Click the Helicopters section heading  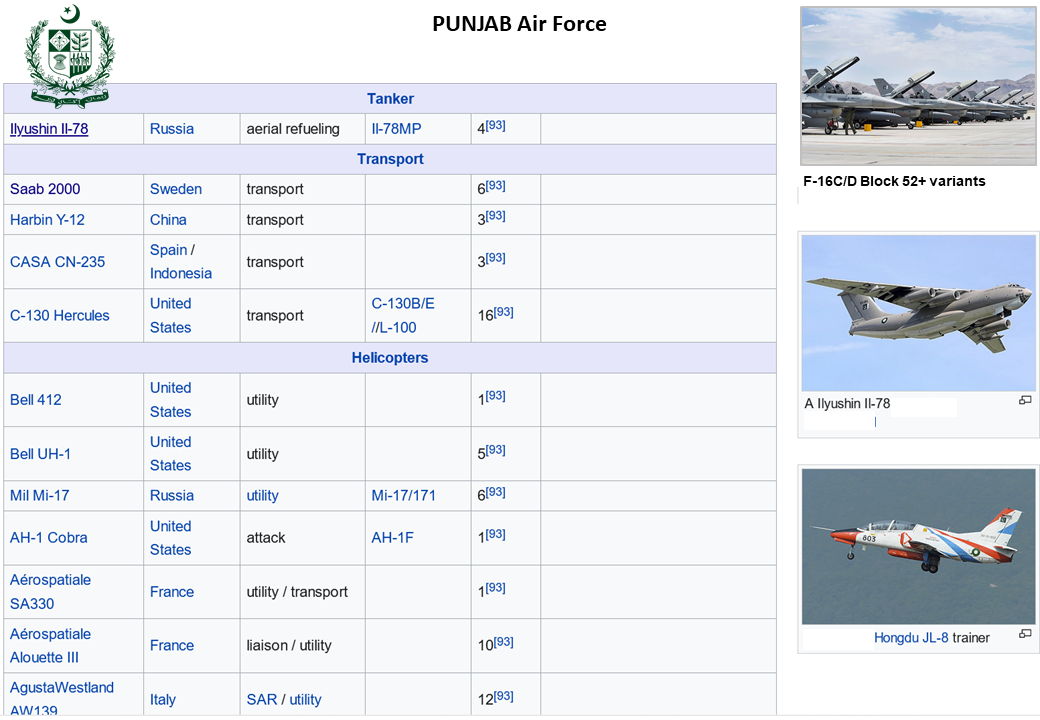pos(390,358)
